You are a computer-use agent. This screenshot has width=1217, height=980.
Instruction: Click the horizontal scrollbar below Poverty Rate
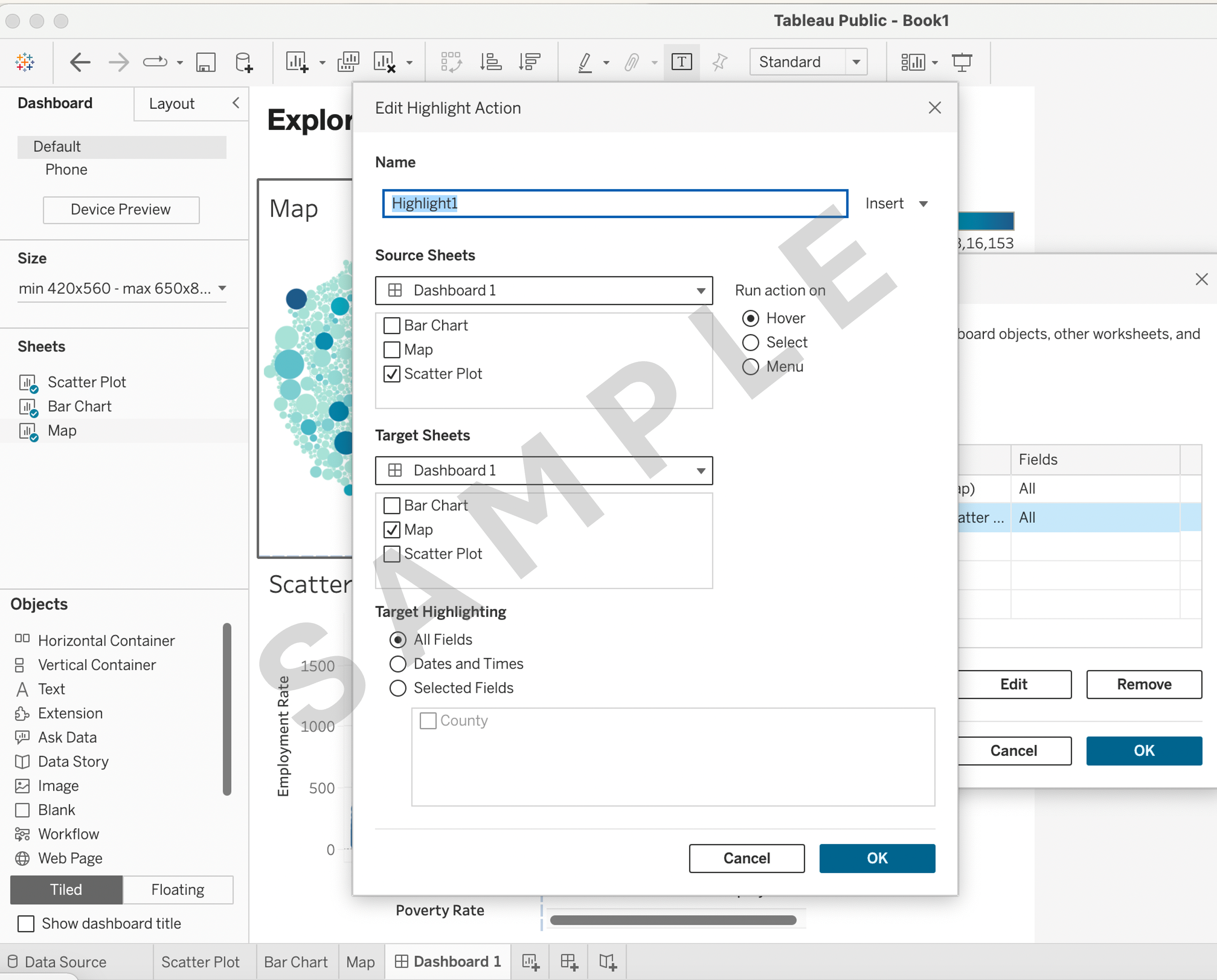pyautogui.click(x=673, y=919)
